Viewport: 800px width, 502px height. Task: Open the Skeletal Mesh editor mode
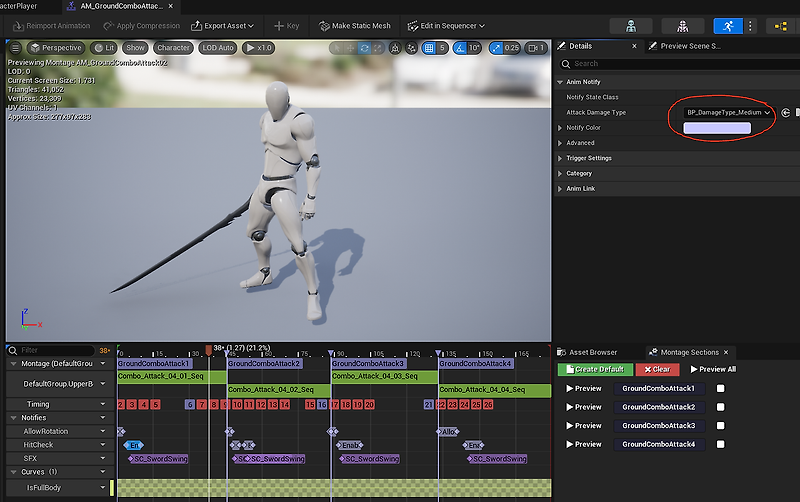(x=683, y=26)
